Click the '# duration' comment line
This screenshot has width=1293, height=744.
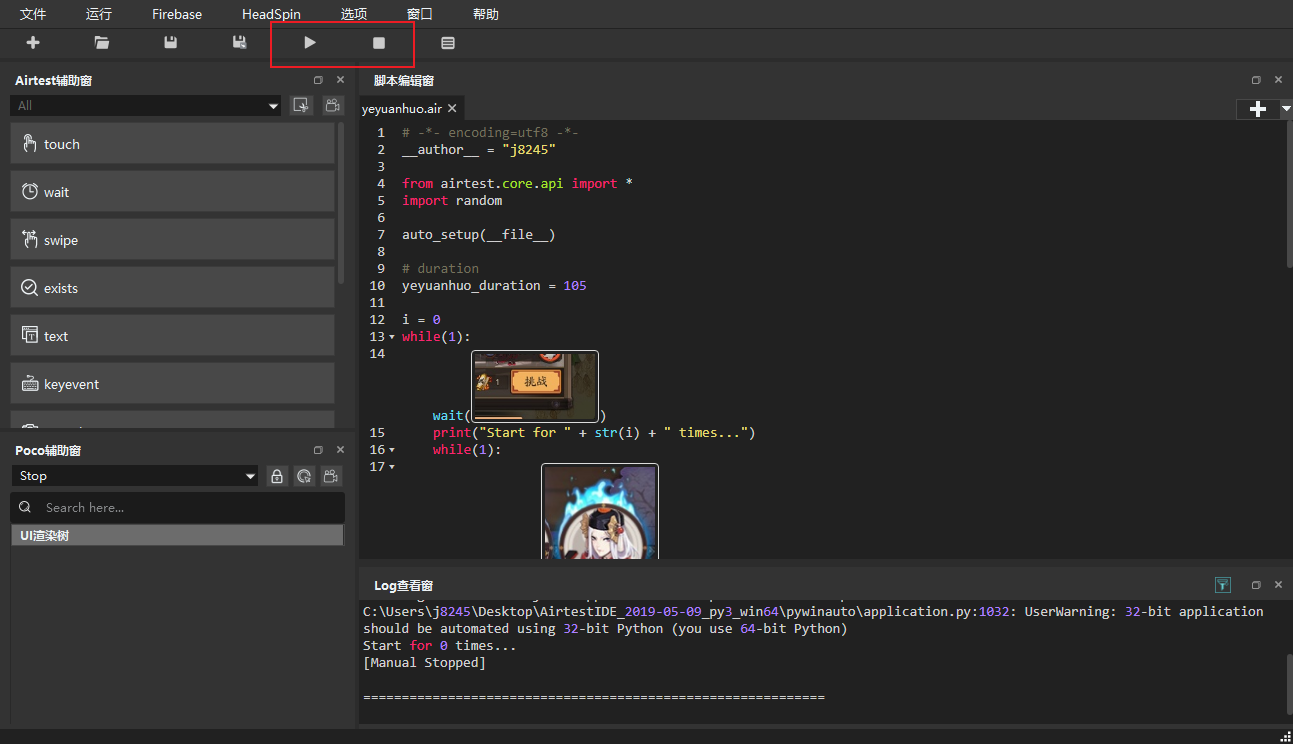(440, 269)
